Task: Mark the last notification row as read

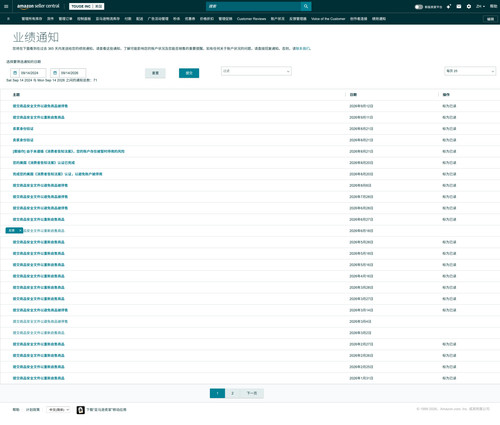Action: pos(449,378)
